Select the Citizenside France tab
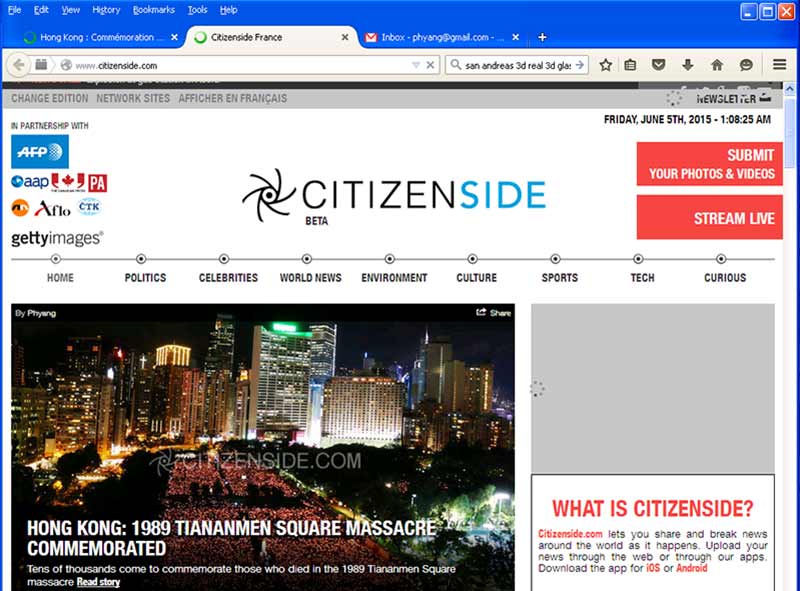 click(271, 37)
